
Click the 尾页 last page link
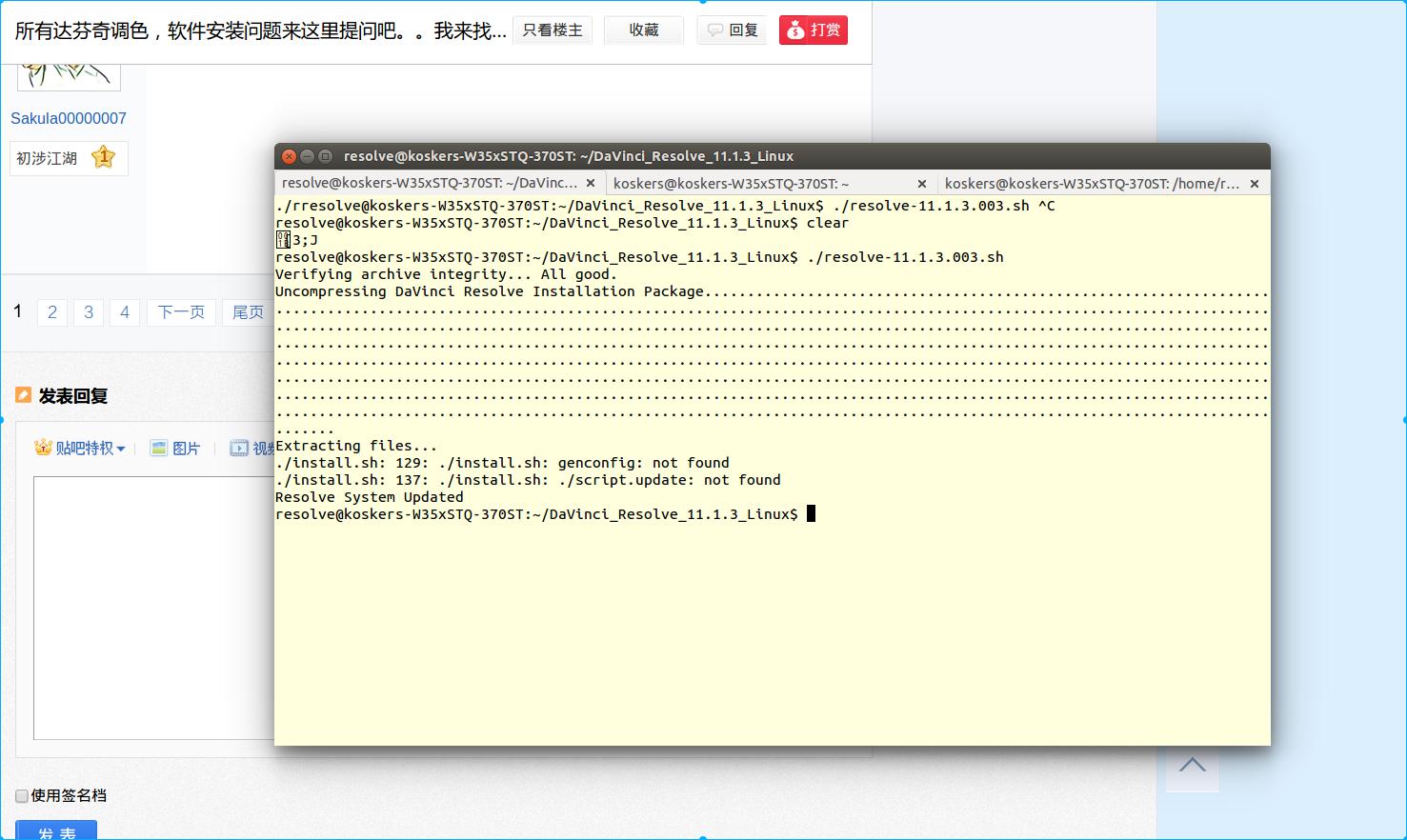[x=248, y=312]
